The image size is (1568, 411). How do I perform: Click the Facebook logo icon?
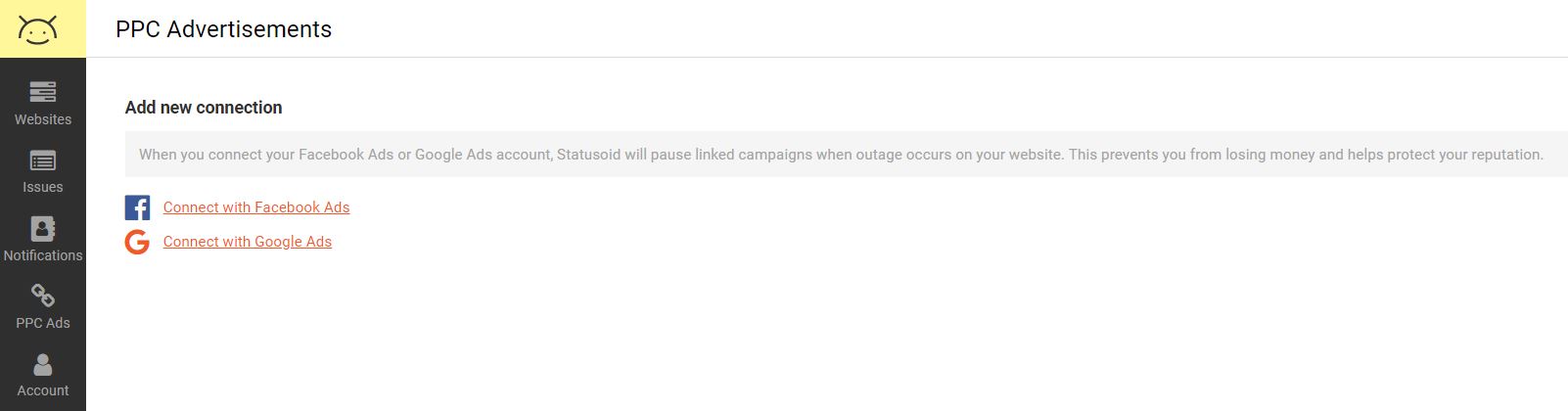137,207
